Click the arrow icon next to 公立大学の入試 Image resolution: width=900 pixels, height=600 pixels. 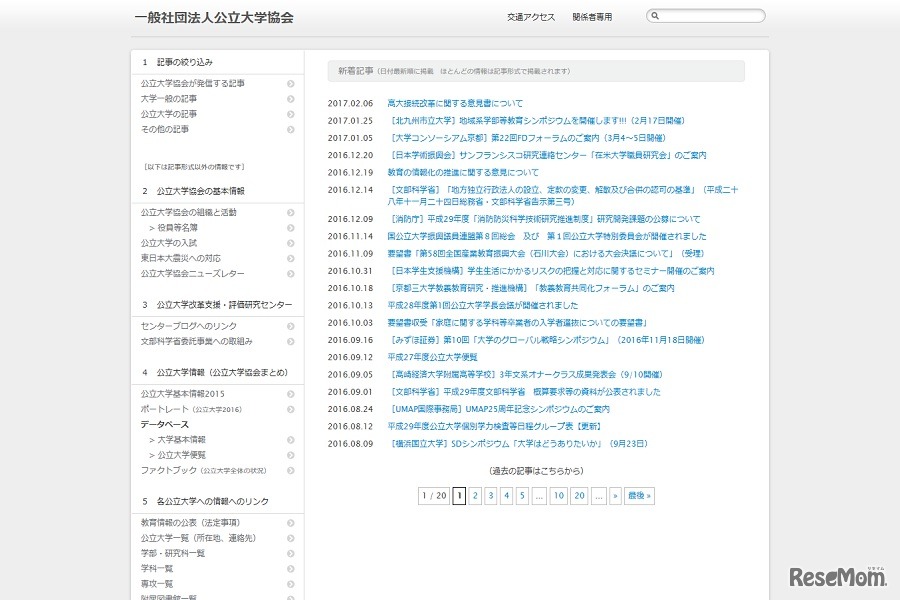tap(290, 243)
